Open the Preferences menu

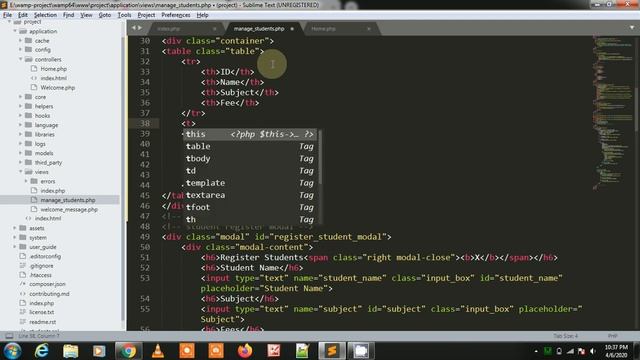176,15
